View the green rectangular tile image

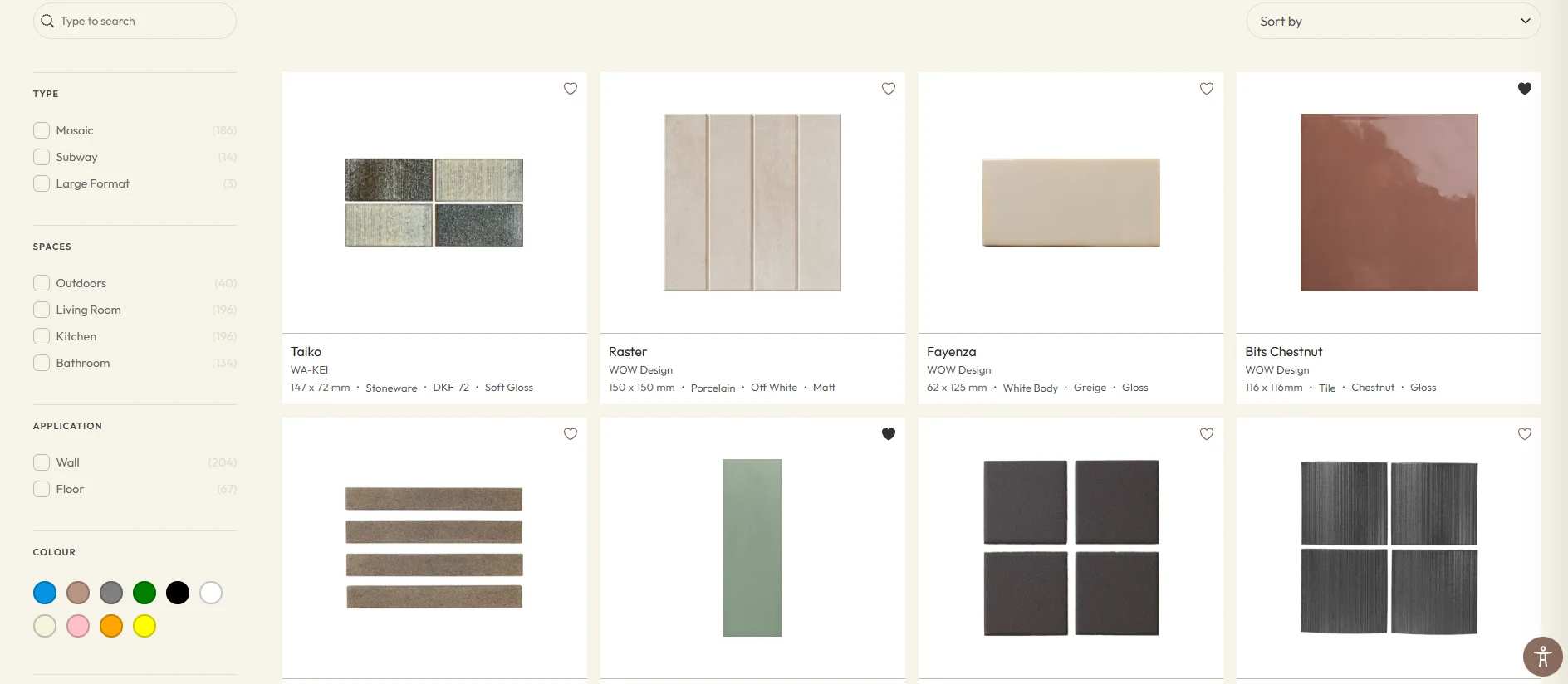pyautogui.click(x=752, y=548)
